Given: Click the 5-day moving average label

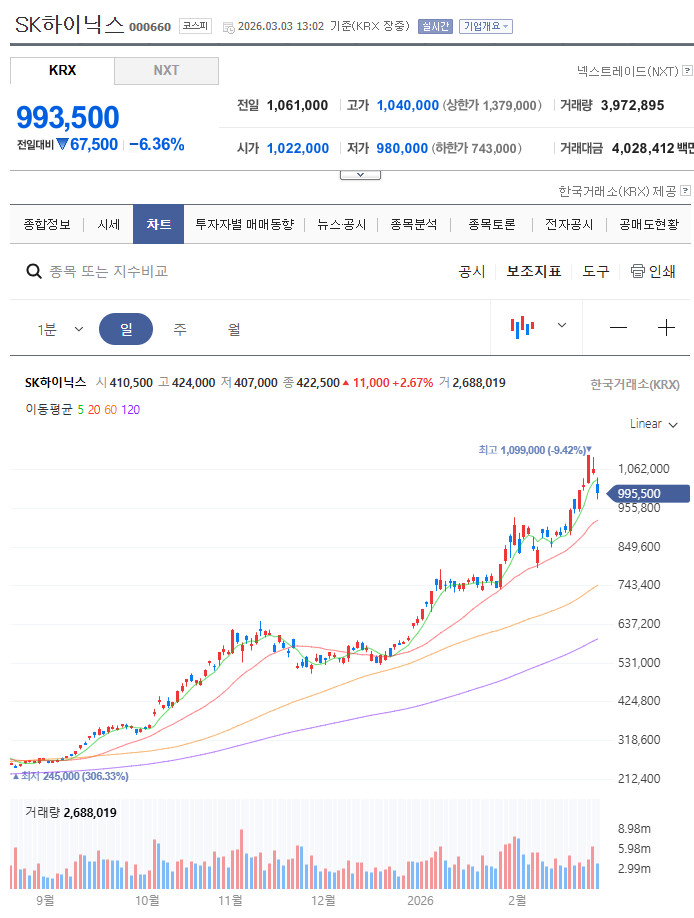Looking at the screenshot, I should (80, 410).
